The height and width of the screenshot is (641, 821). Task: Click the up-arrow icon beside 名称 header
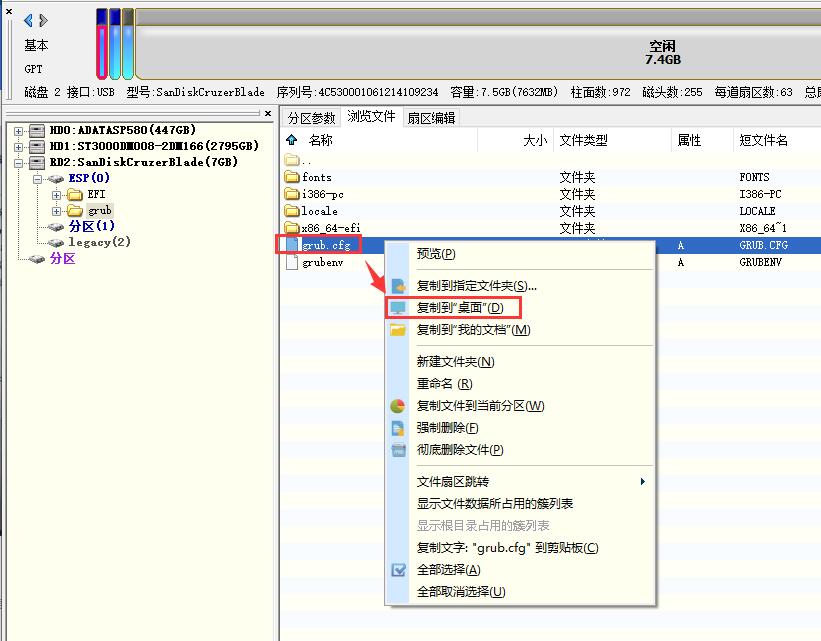(292, 141)
